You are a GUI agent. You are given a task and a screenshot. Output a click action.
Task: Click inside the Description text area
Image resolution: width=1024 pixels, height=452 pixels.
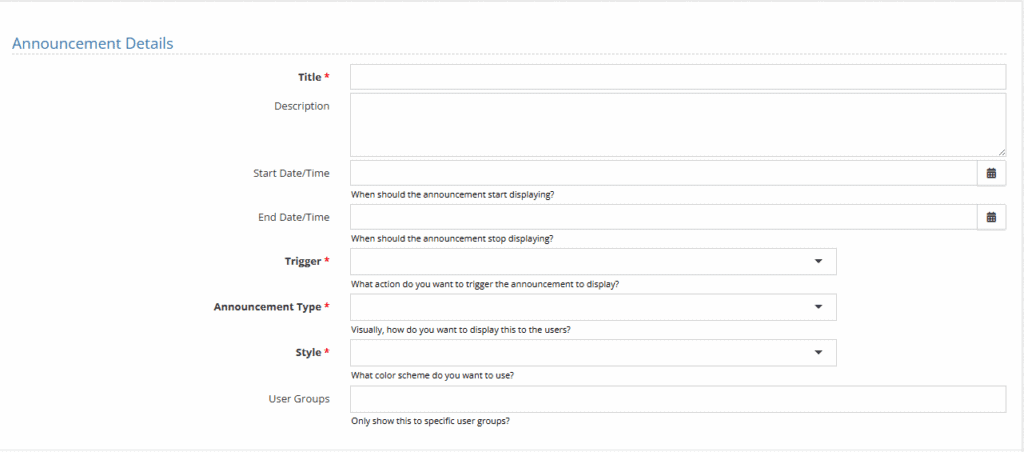pos(678,125)
